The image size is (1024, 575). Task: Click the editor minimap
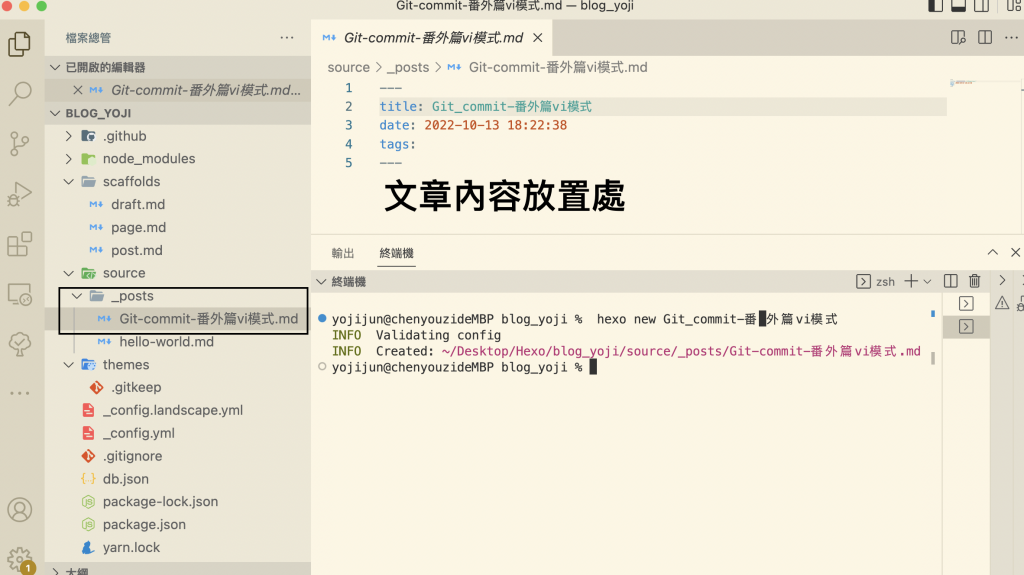coord(985,83)
